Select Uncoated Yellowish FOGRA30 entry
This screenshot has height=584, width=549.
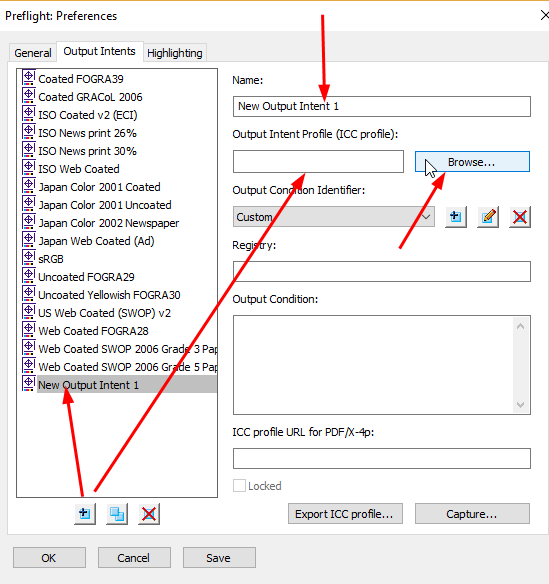point(110,295)
